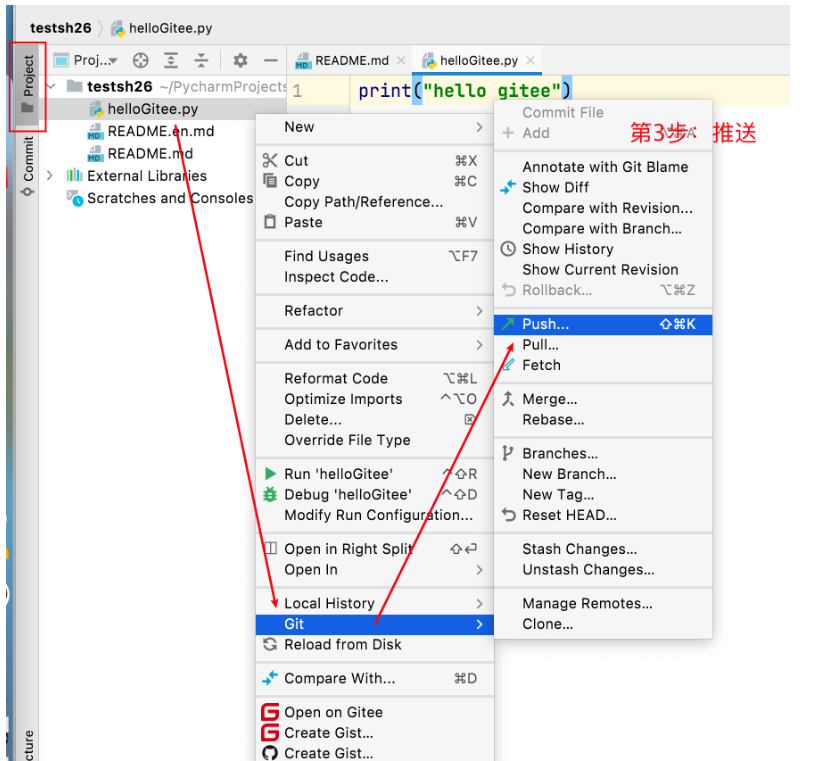Viewport: 819px width, 761px height.
Task: Close the README.md editor tab
Action: click(x=401, y=61)
